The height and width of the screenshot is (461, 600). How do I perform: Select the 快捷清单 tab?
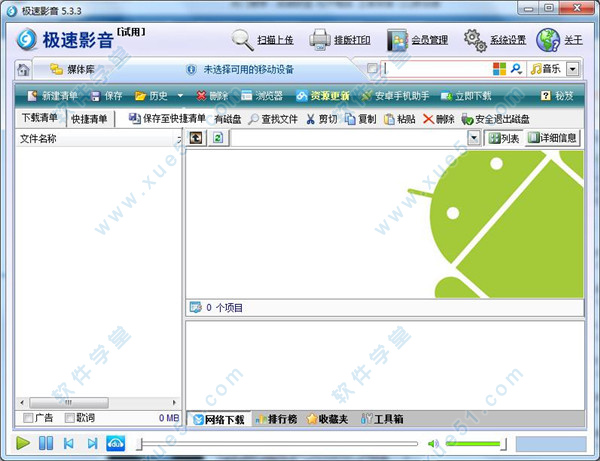pos(90,119)
